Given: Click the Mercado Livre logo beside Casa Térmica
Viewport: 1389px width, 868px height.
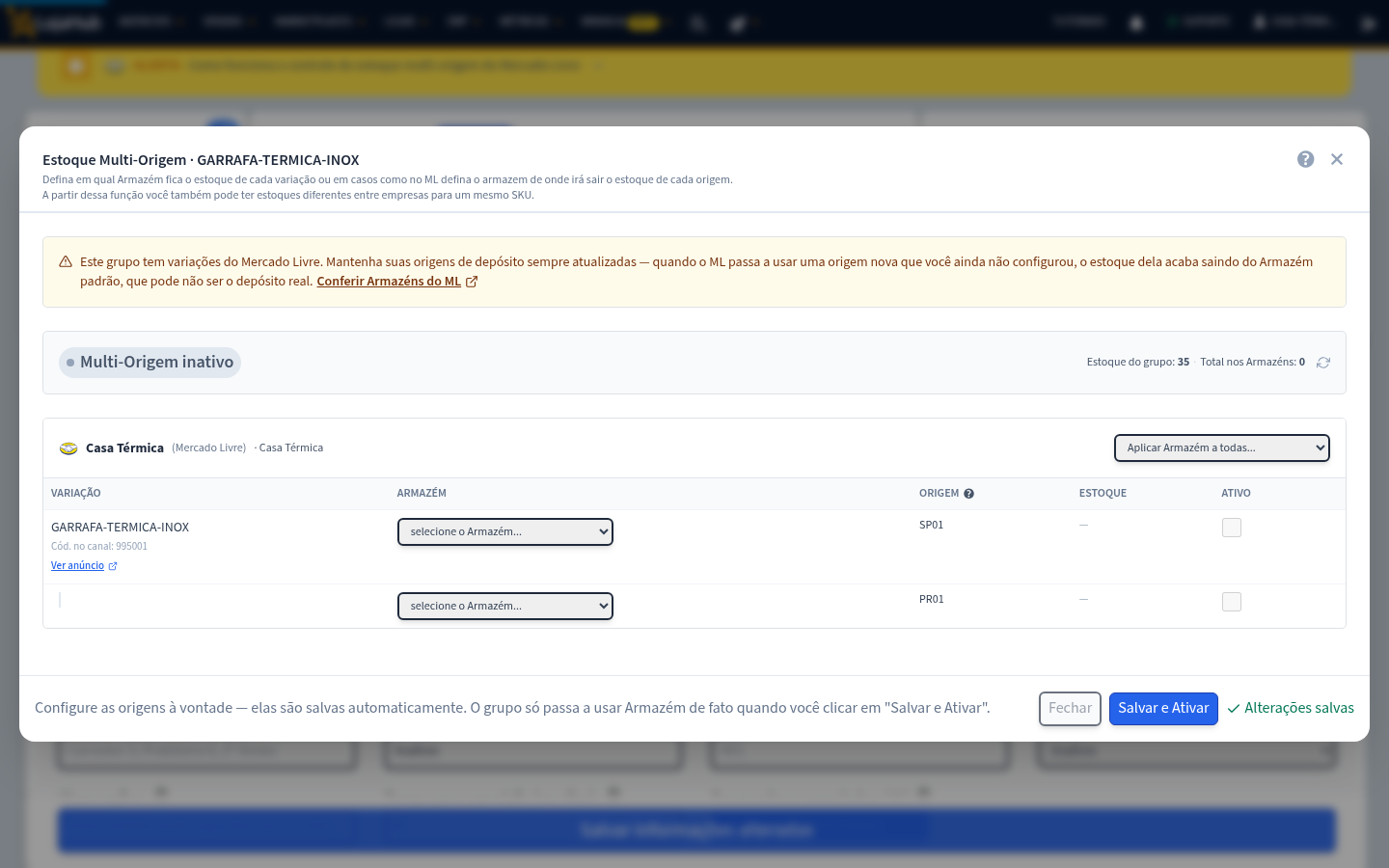Looking at the screenshot, I should pyautogui.click(x=68, y=448).
